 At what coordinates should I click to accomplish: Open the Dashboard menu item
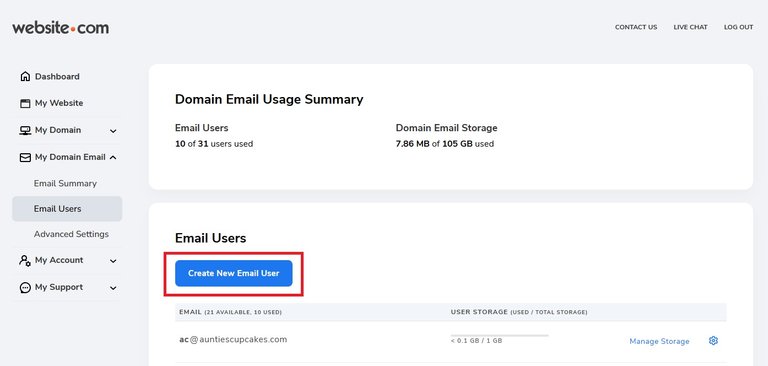click(x=57, y=76)
